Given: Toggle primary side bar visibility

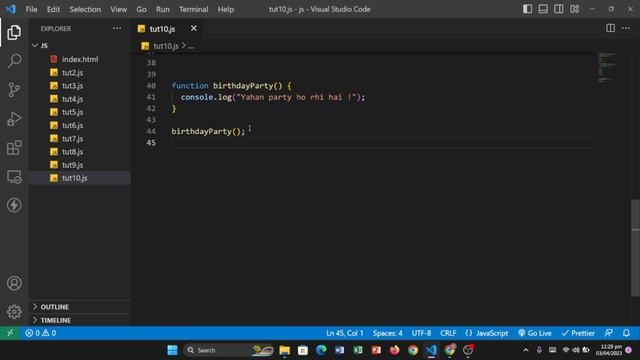Looking at the screenshot, I should [527, 9].
